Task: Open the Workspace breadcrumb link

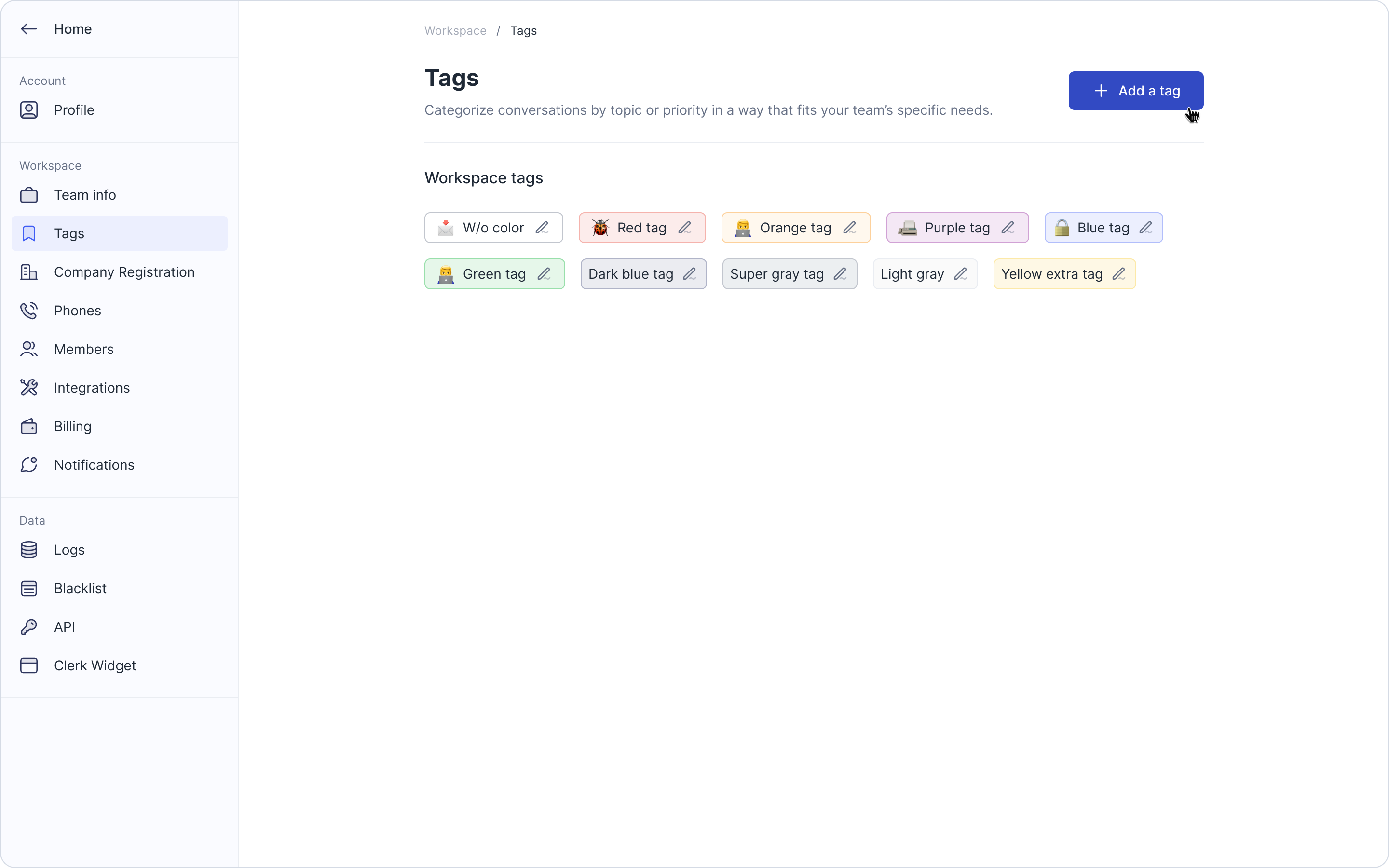Action: click(455, 31)
